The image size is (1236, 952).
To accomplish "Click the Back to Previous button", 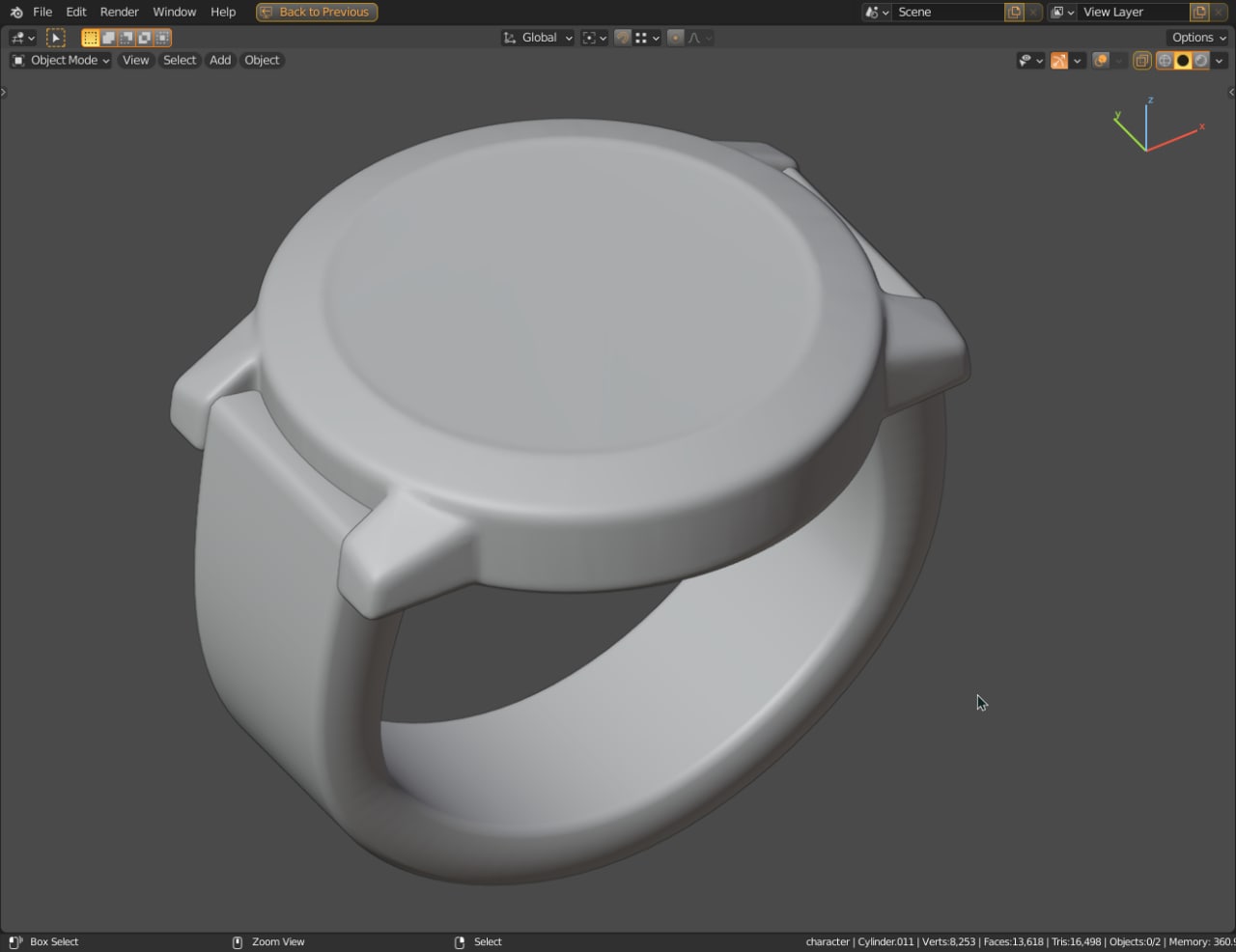I will click(x=317, y=12).
